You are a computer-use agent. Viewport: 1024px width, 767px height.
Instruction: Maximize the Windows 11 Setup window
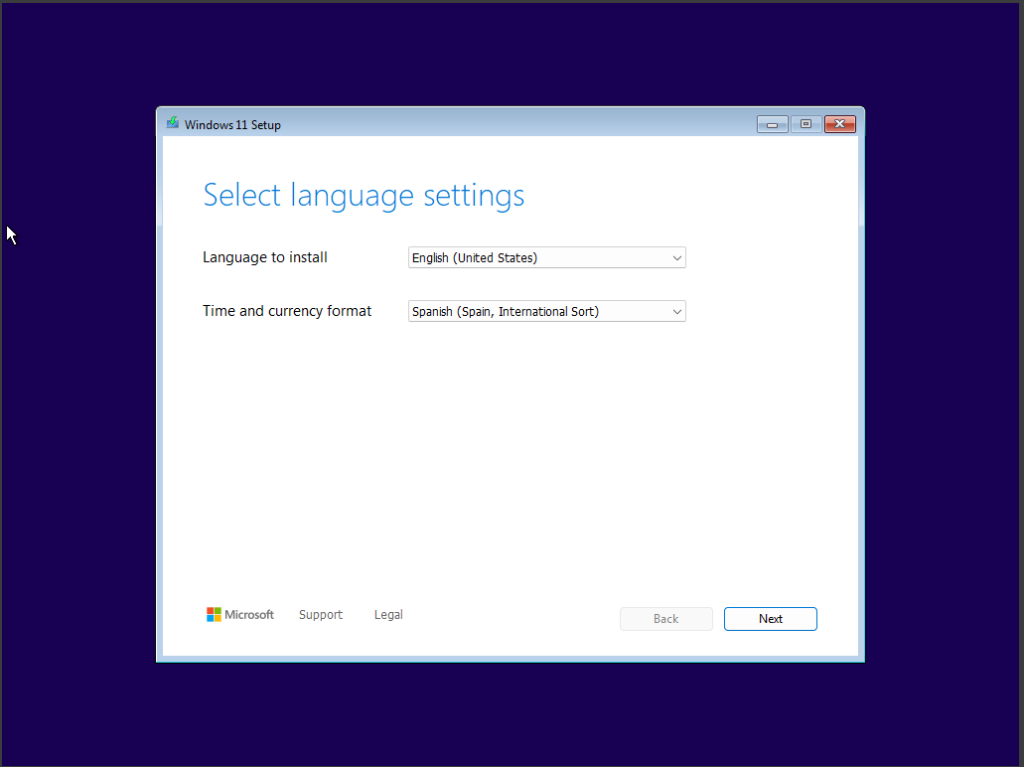click(806, 124)
